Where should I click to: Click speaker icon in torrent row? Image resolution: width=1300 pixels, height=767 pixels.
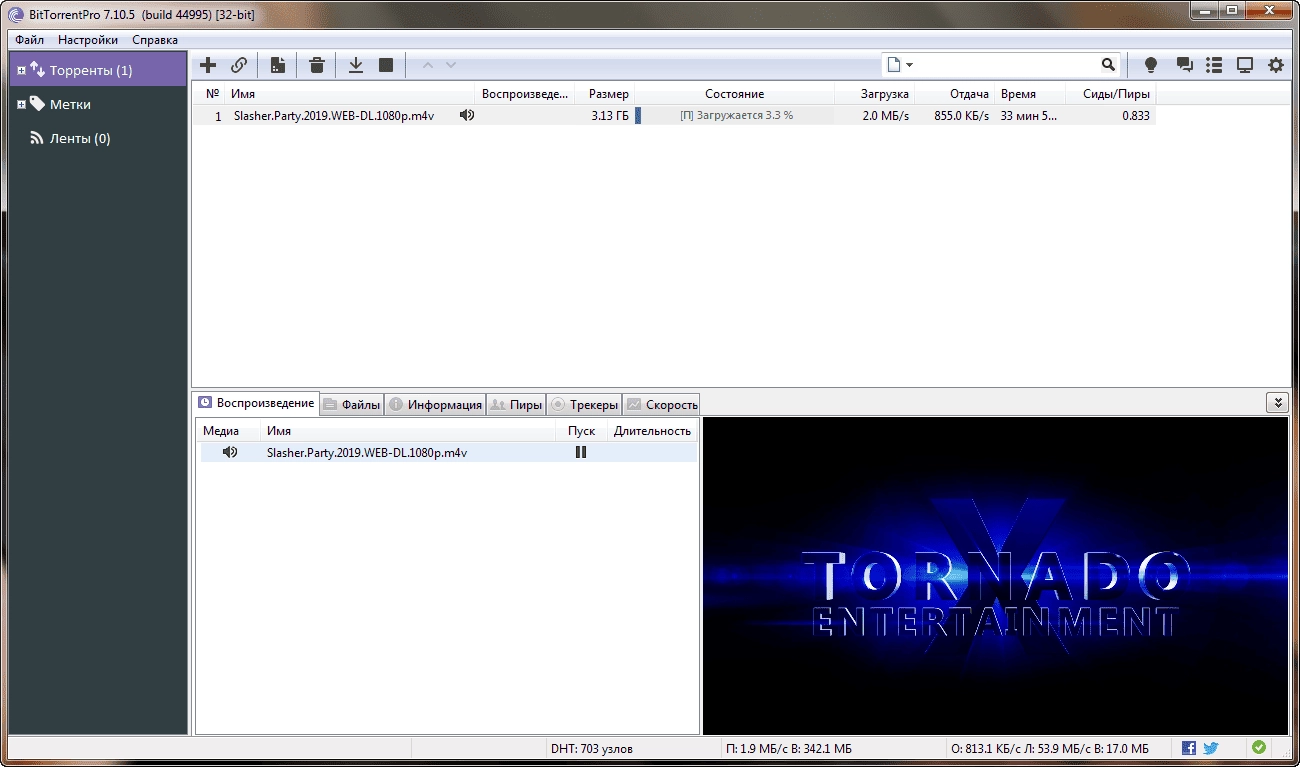click(x=467, y=115)
